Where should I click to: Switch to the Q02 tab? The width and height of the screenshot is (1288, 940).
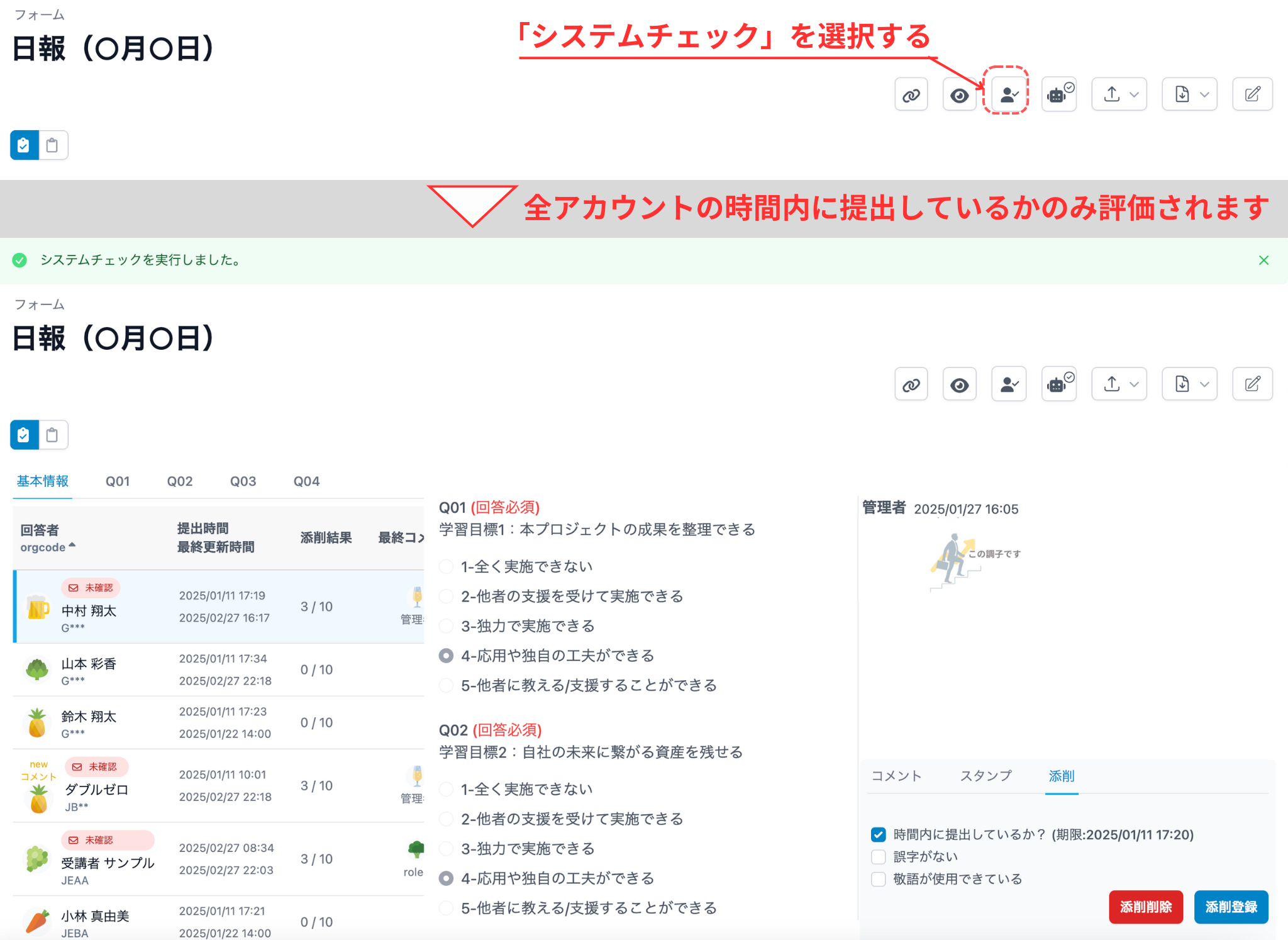point(179,481)
